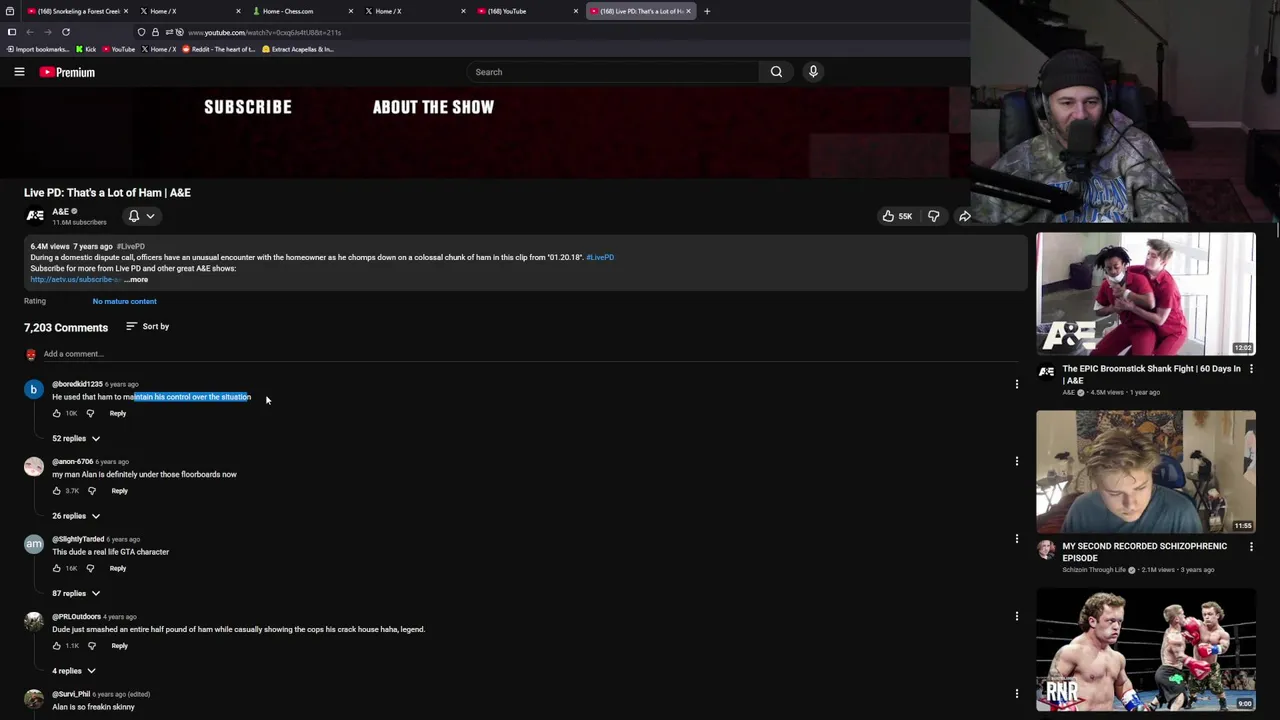
Task: Like the comment by @SlightlyTarded
Action: 57,568
